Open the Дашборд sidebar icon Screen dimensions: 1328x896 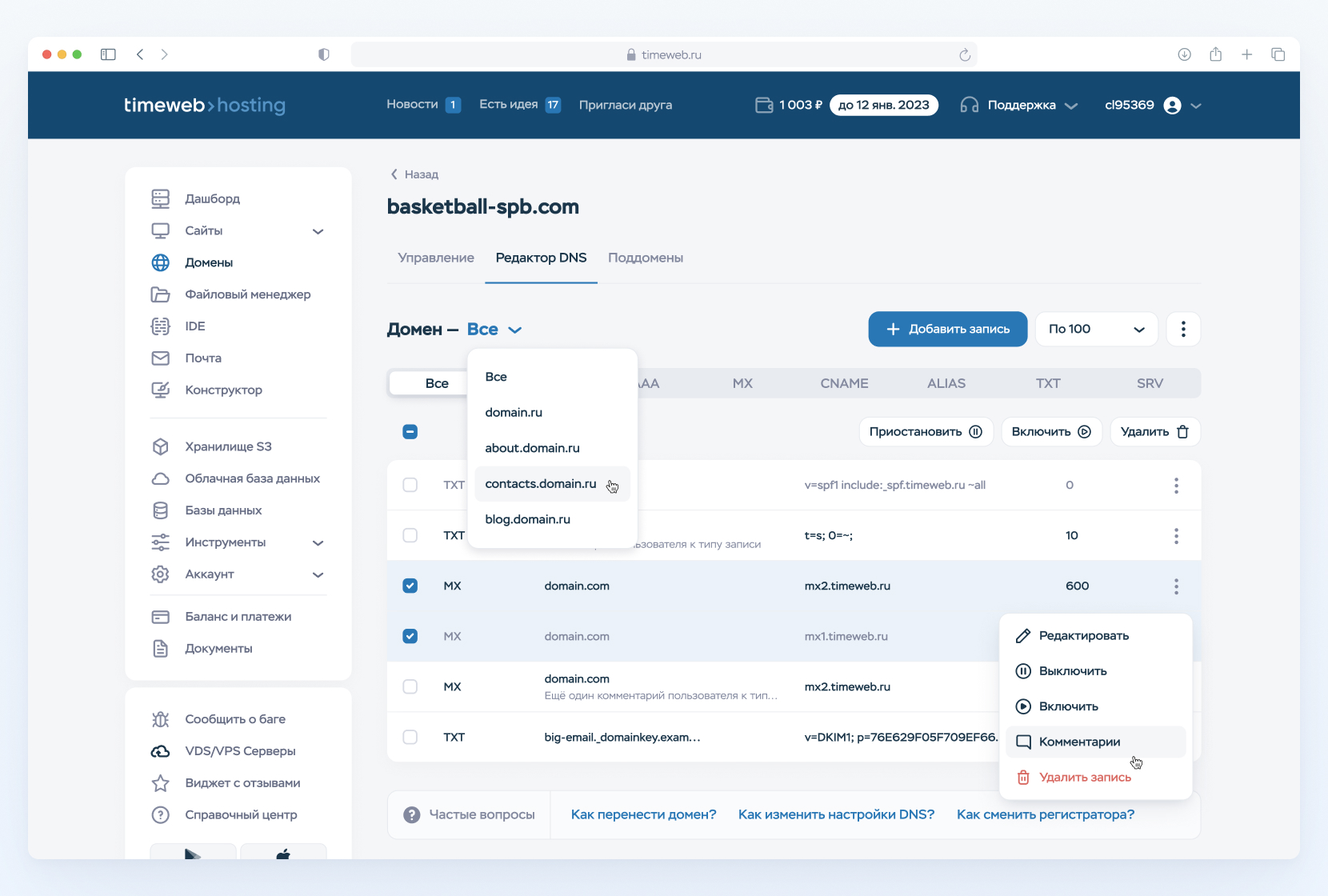[161, 198]
